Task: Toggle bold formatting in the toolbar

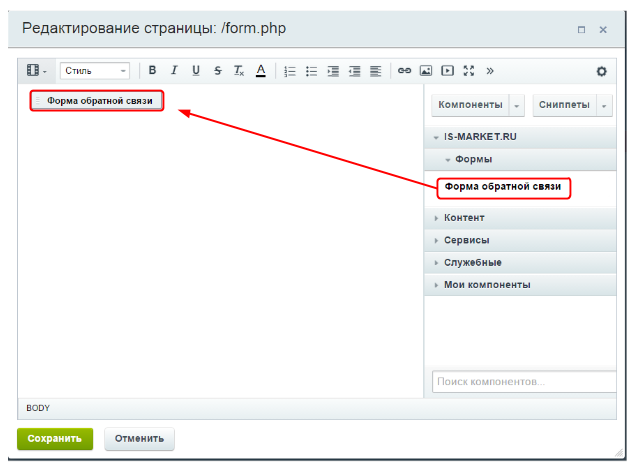Action: 153,71
